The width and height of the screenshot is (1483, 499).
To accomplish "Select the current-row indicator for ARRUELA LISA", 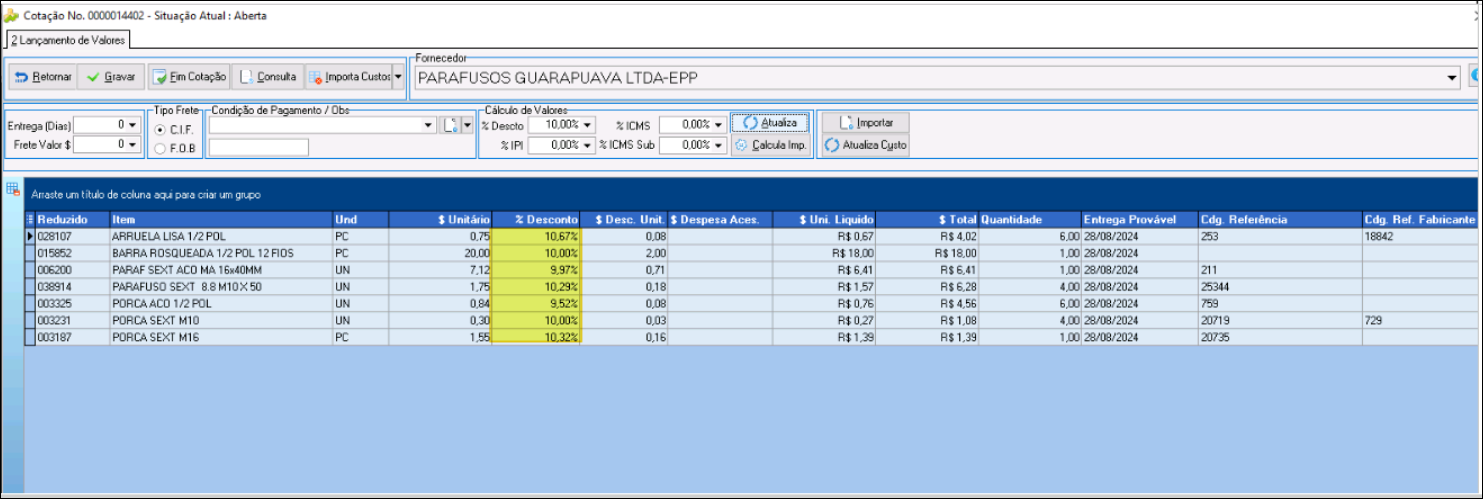I will coord(29,236).
